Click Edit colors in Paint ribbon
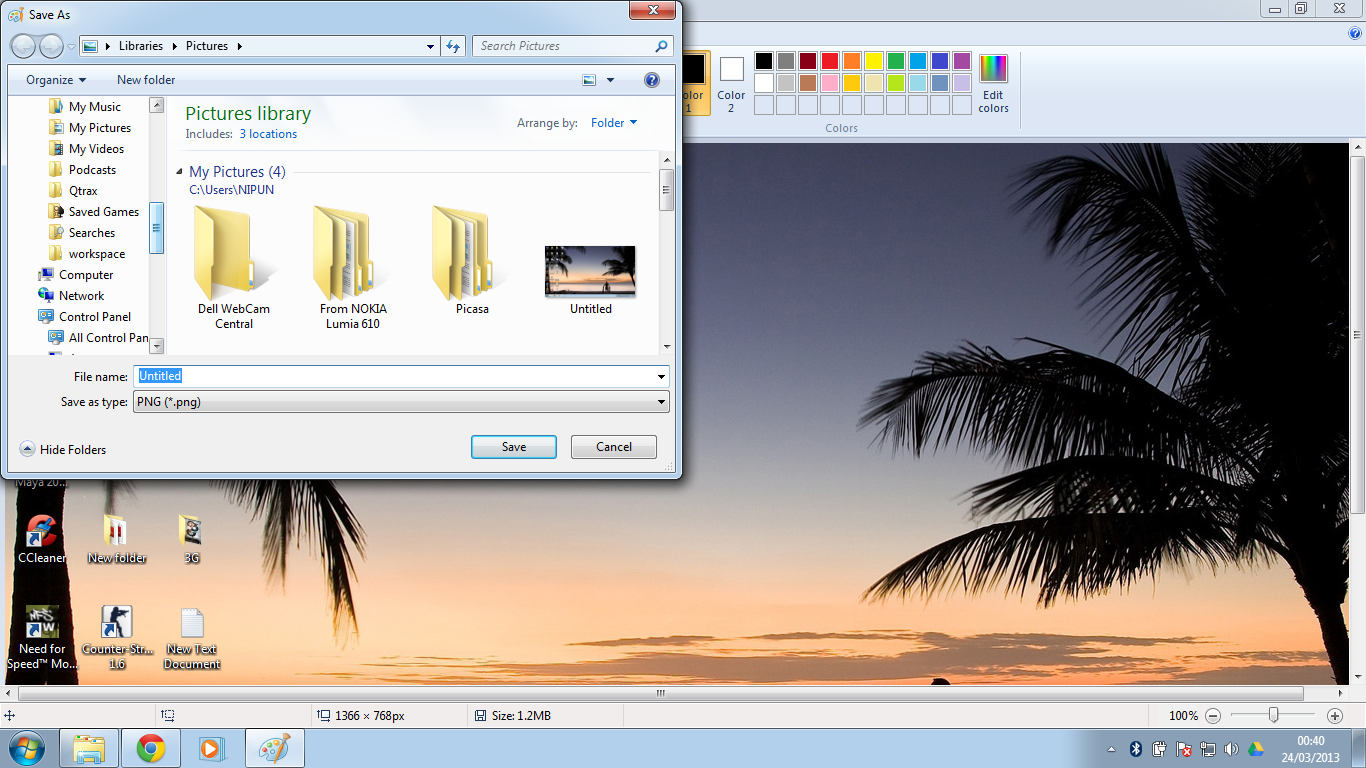1366x768 pixels. [993, 84]
